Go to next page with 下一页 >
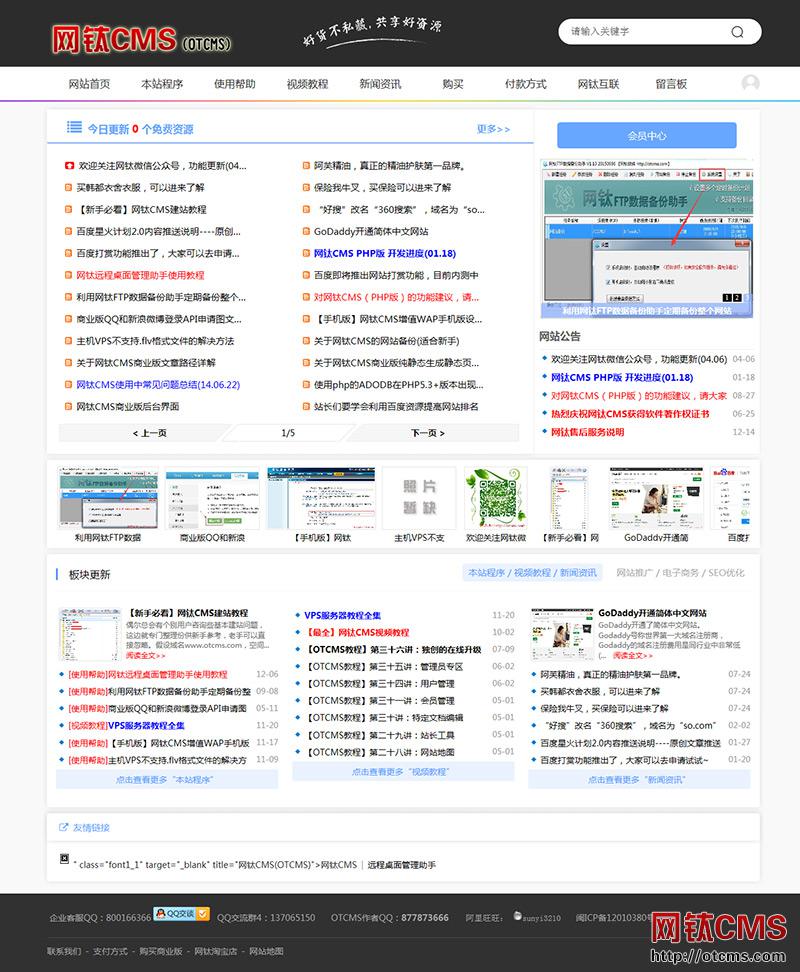The image size is (800, 972). pyautogui.click(x=424, y=433)
